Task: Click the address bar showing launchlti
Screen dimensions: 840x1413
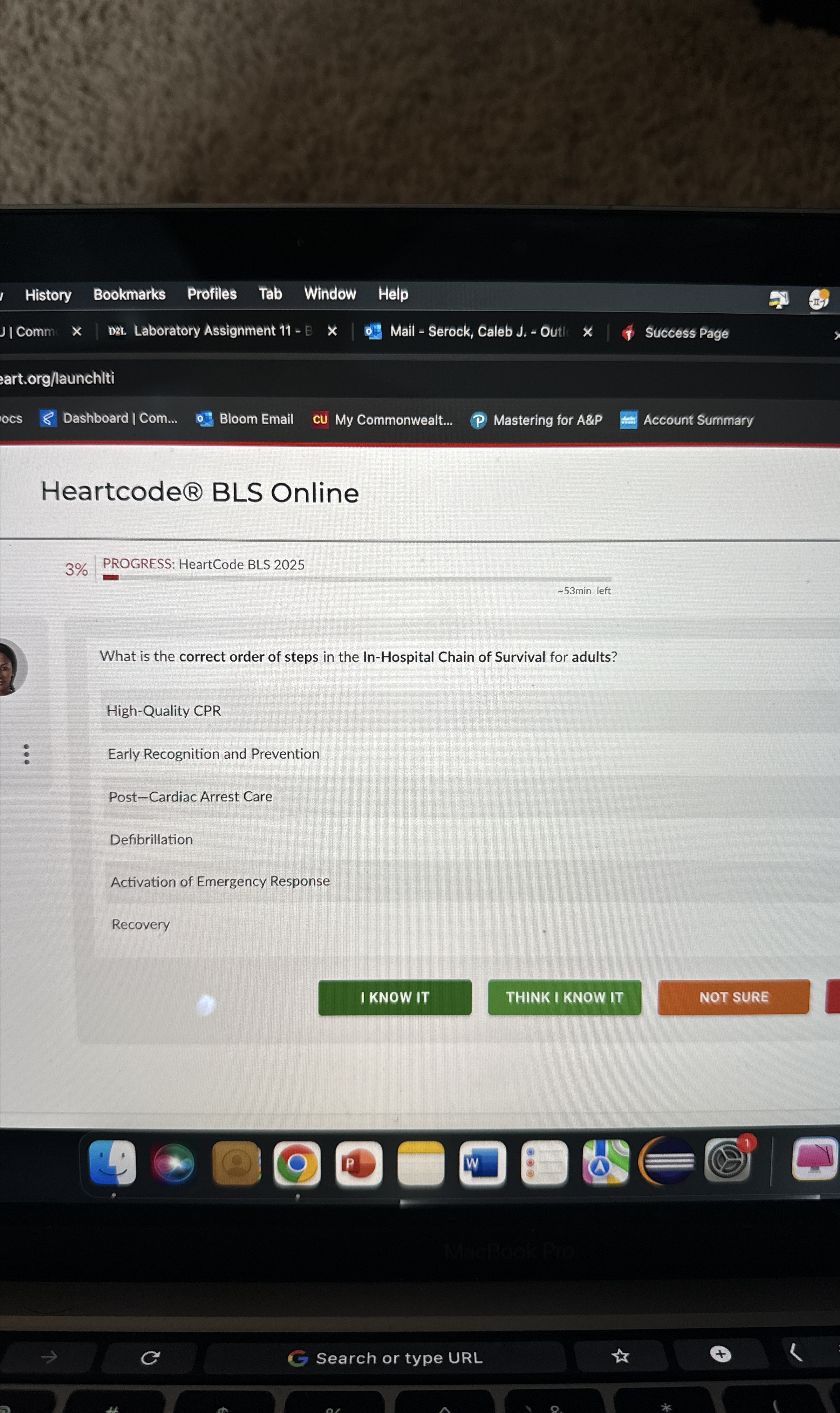Action: [57, 378]
